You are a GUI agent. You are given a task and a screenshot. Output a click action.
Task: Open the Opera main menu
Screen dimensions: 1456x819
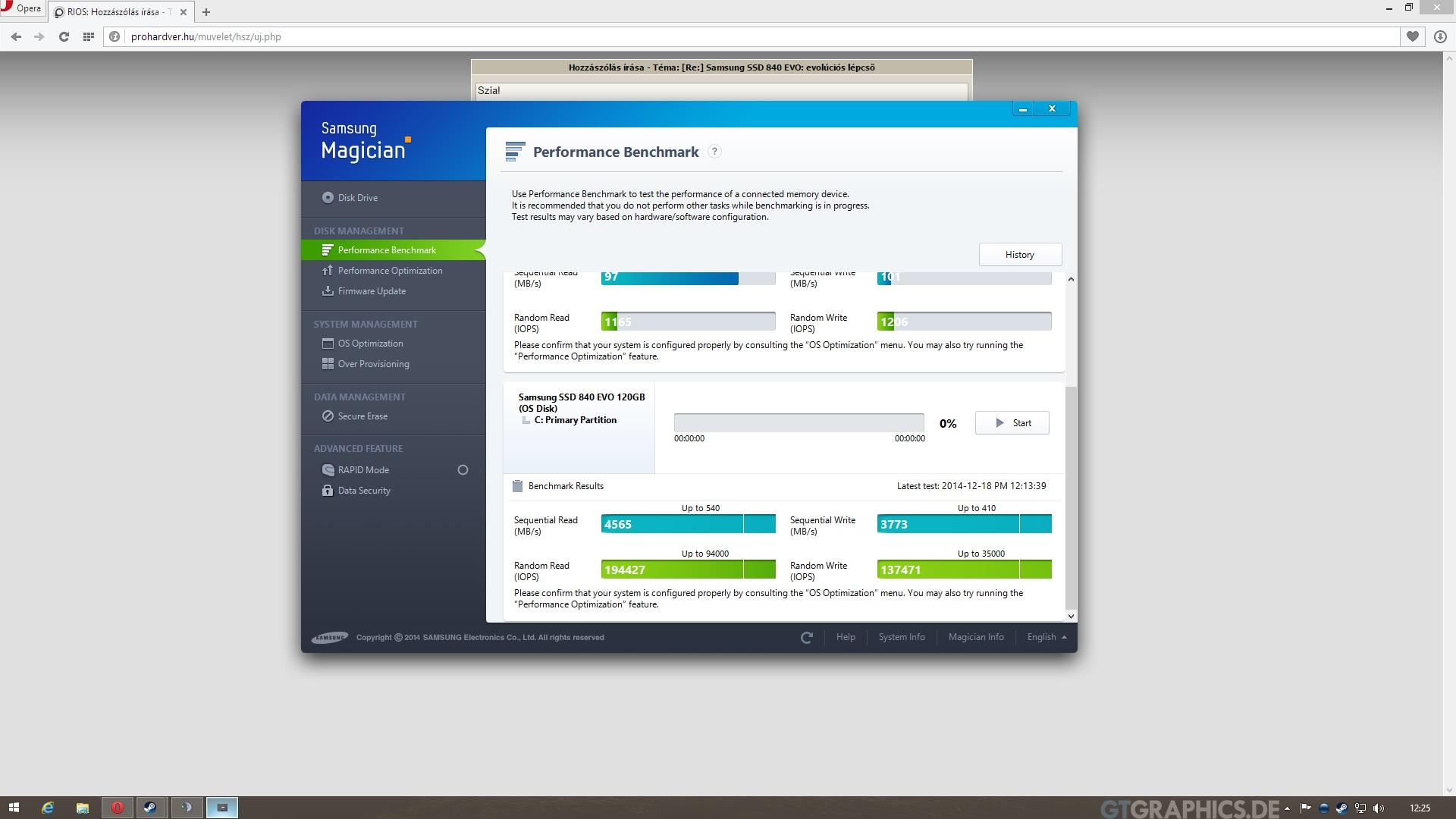[x=22, y=9]
